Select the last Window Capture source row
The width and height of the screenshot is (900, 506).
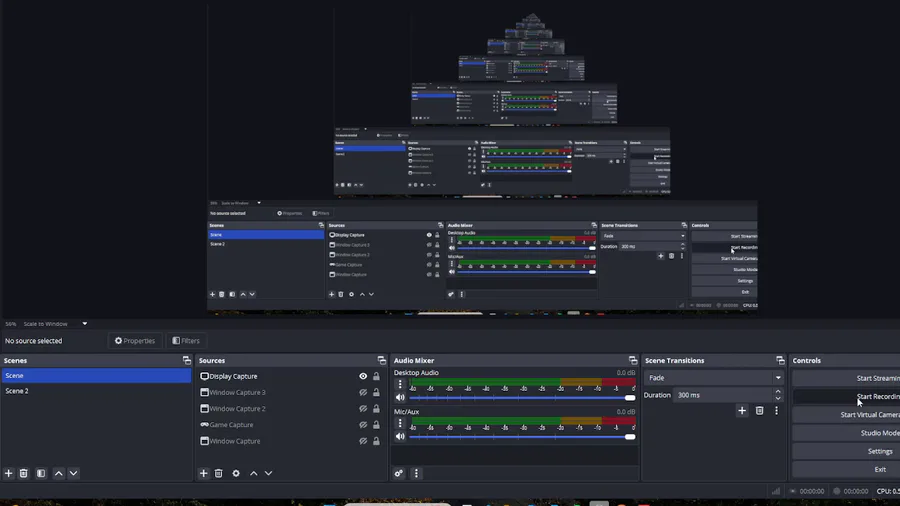[x=290, y=441]
